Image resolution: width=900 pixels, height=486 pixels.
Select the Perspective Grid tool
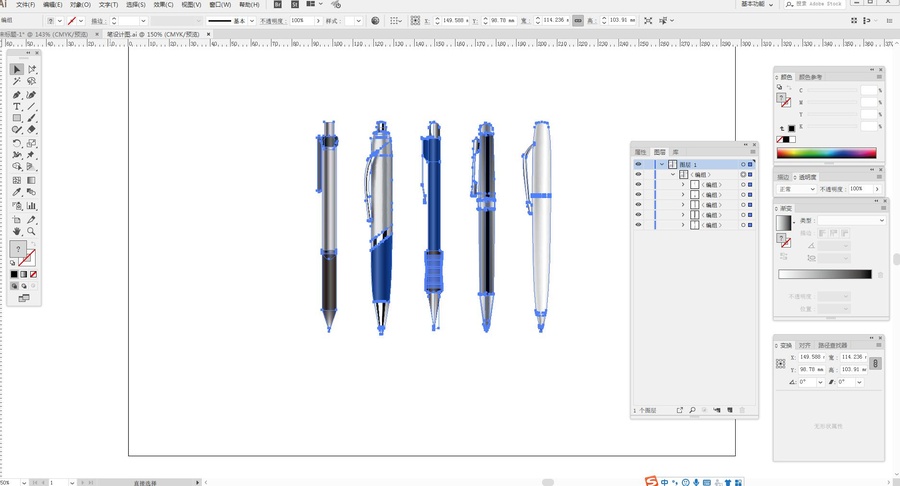[x=32, y=167]
